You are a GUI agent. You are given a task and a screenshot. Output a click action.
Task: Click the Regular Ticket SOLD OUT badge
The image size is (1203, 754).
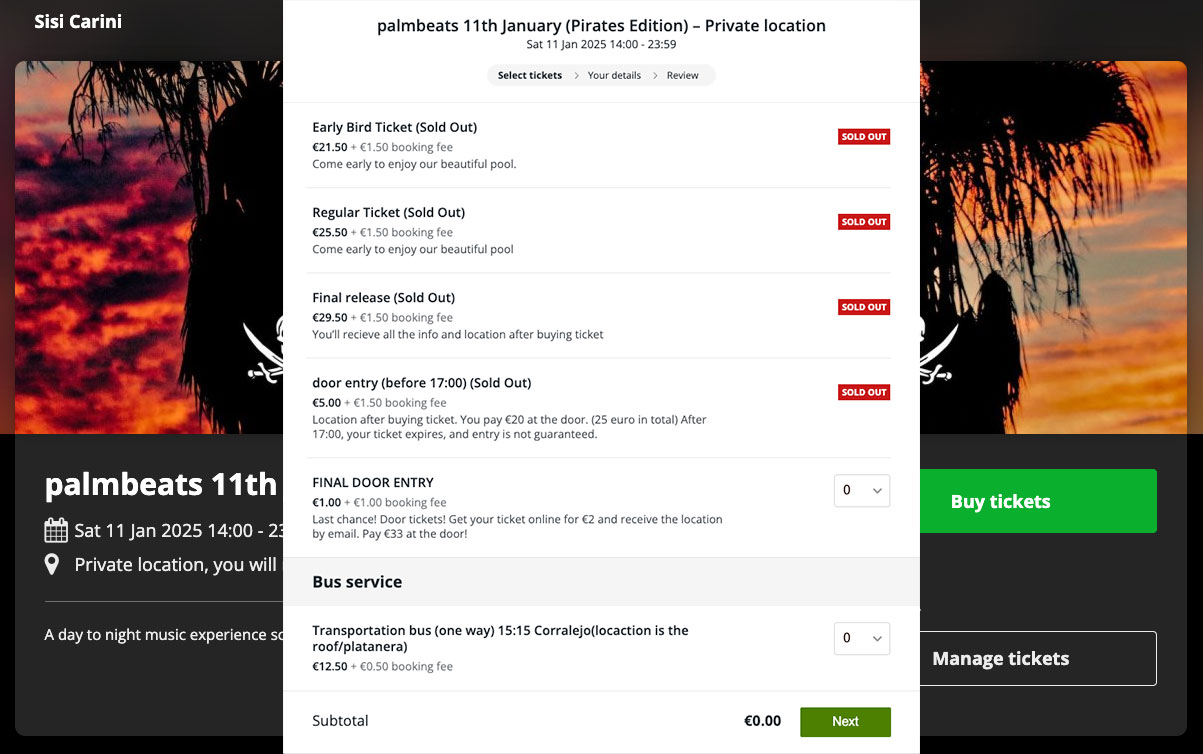click(x=864, y=222)
